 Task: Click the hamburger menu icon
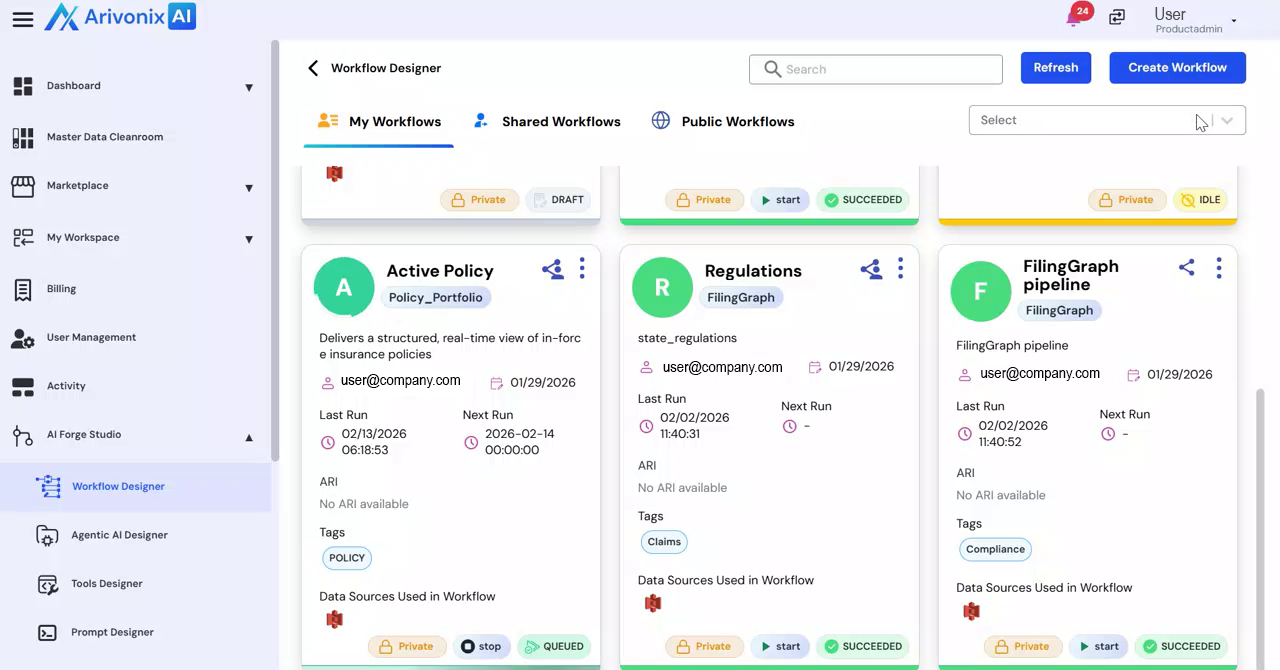click(22, 20)
